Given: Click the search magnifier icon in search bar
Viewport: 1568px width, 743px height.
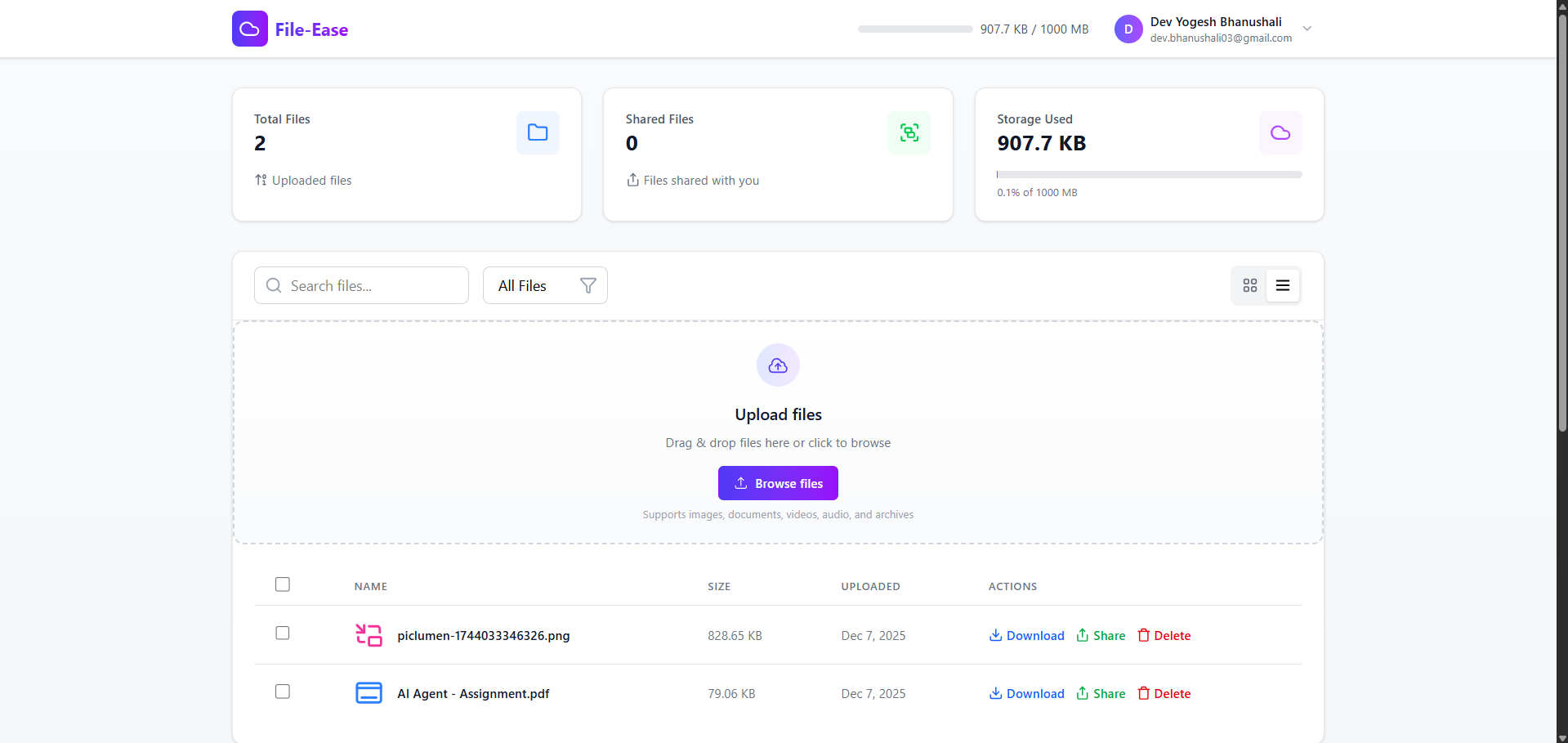Looking at the screenshot, I should coord(273,285).
